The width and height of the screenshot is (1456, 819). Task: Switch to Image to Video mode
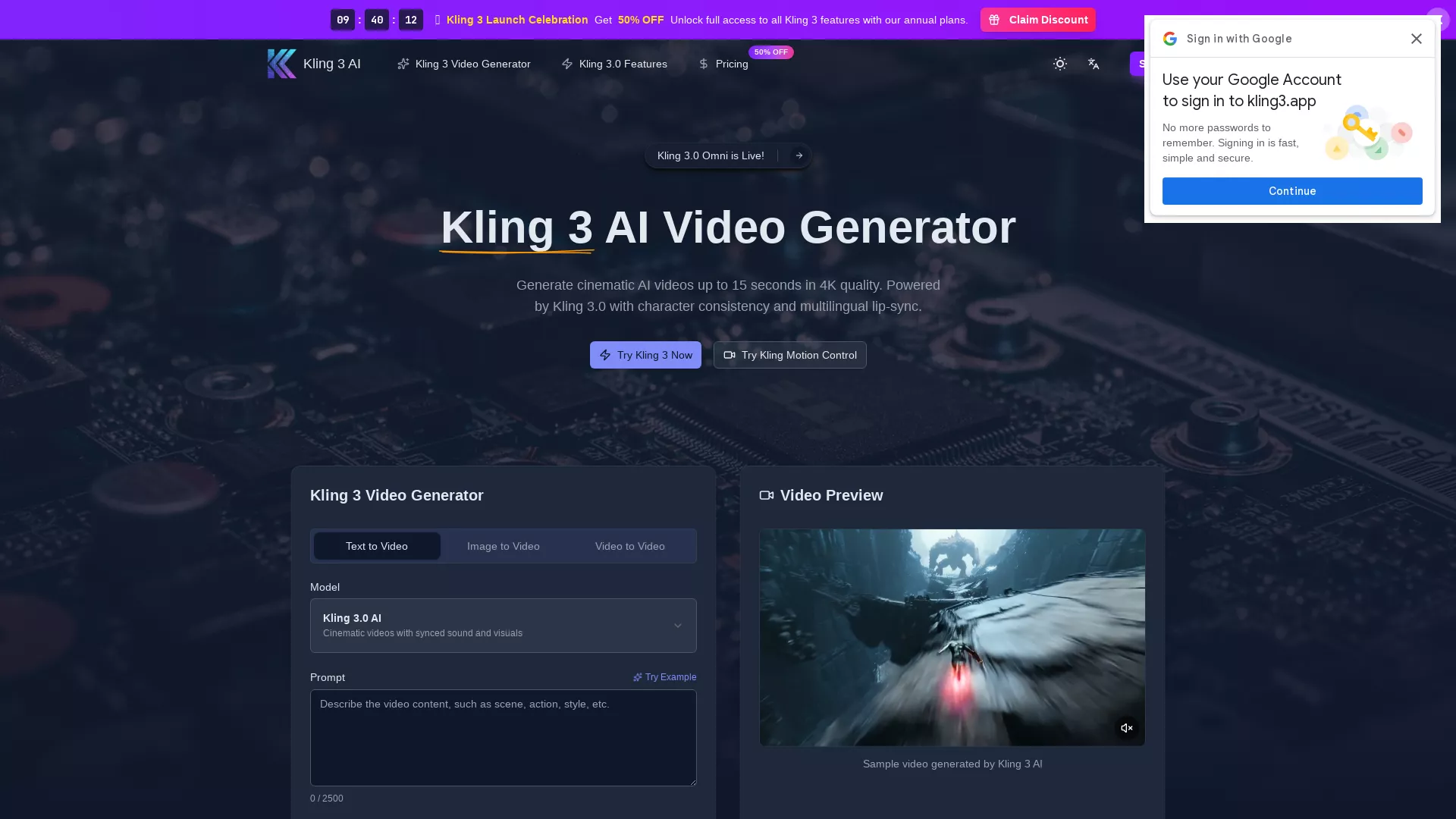(x=503, y=546)
